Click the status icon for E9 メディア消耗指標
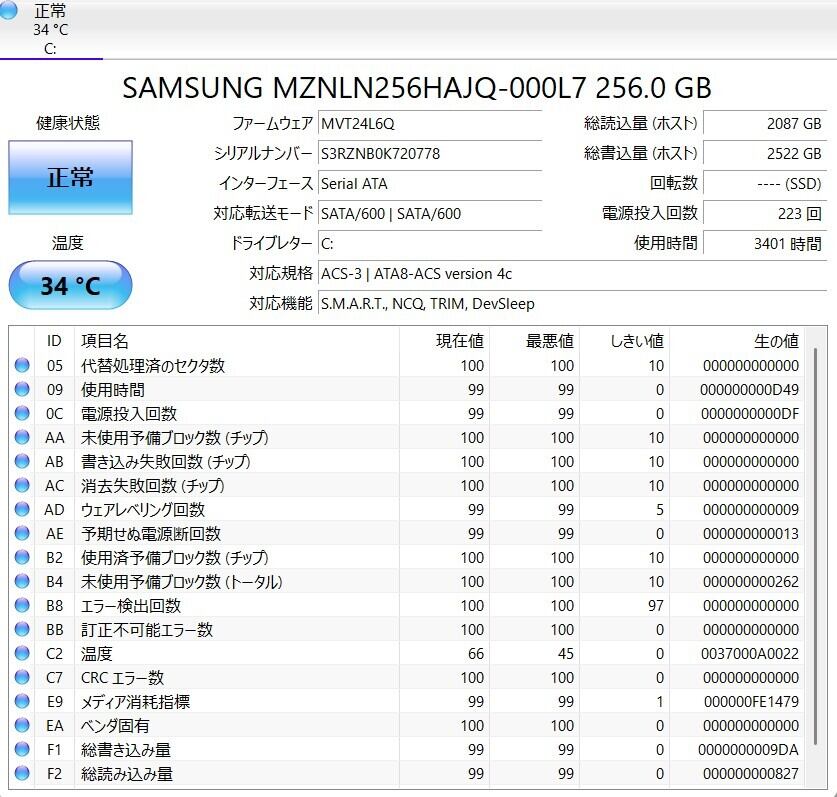This screenshot has width=837, height=797. (x=22, y=702)
